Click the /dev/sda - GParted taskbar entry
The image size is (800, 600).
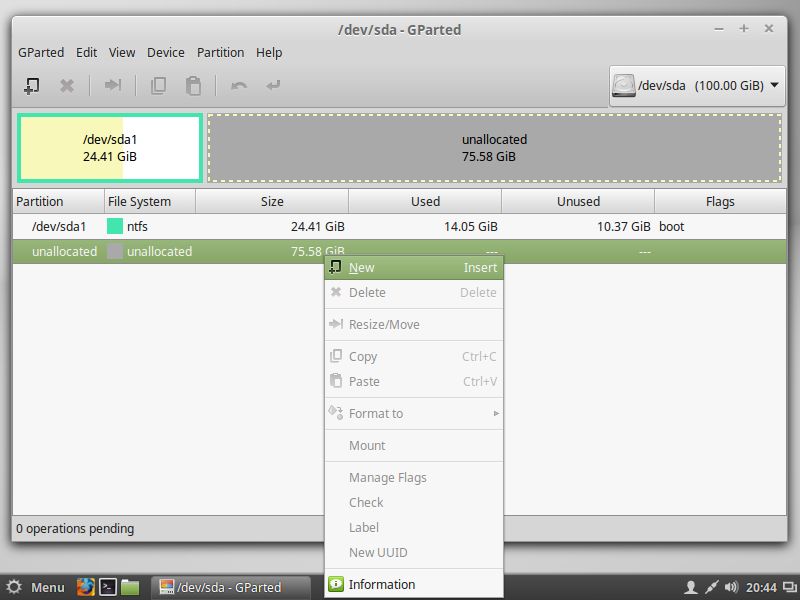[231, 587]
